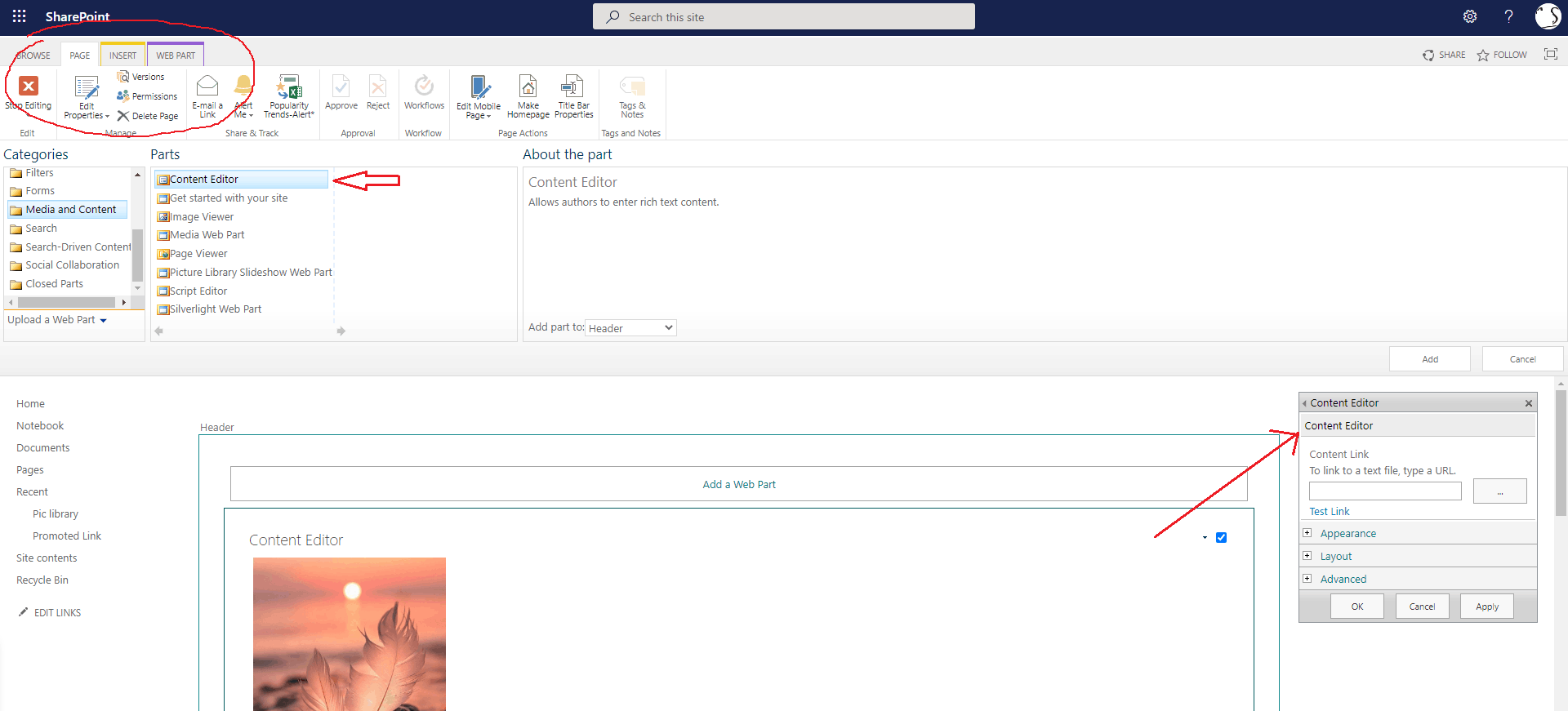Click the Categories horizontal scrollbar
This screenshot has width=1568, height=711.
pyautogui.click(x=68, y=302)
